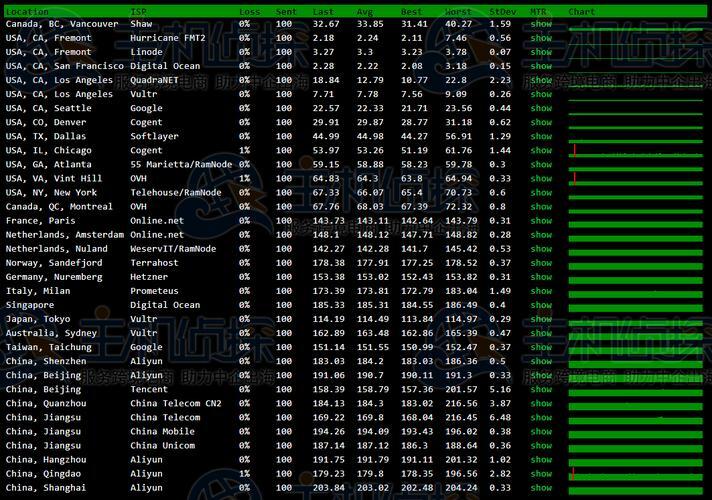Click last value 185.33 in Singapore row
The width and height of the screenshot is (712, 500).
coord(329,306)
